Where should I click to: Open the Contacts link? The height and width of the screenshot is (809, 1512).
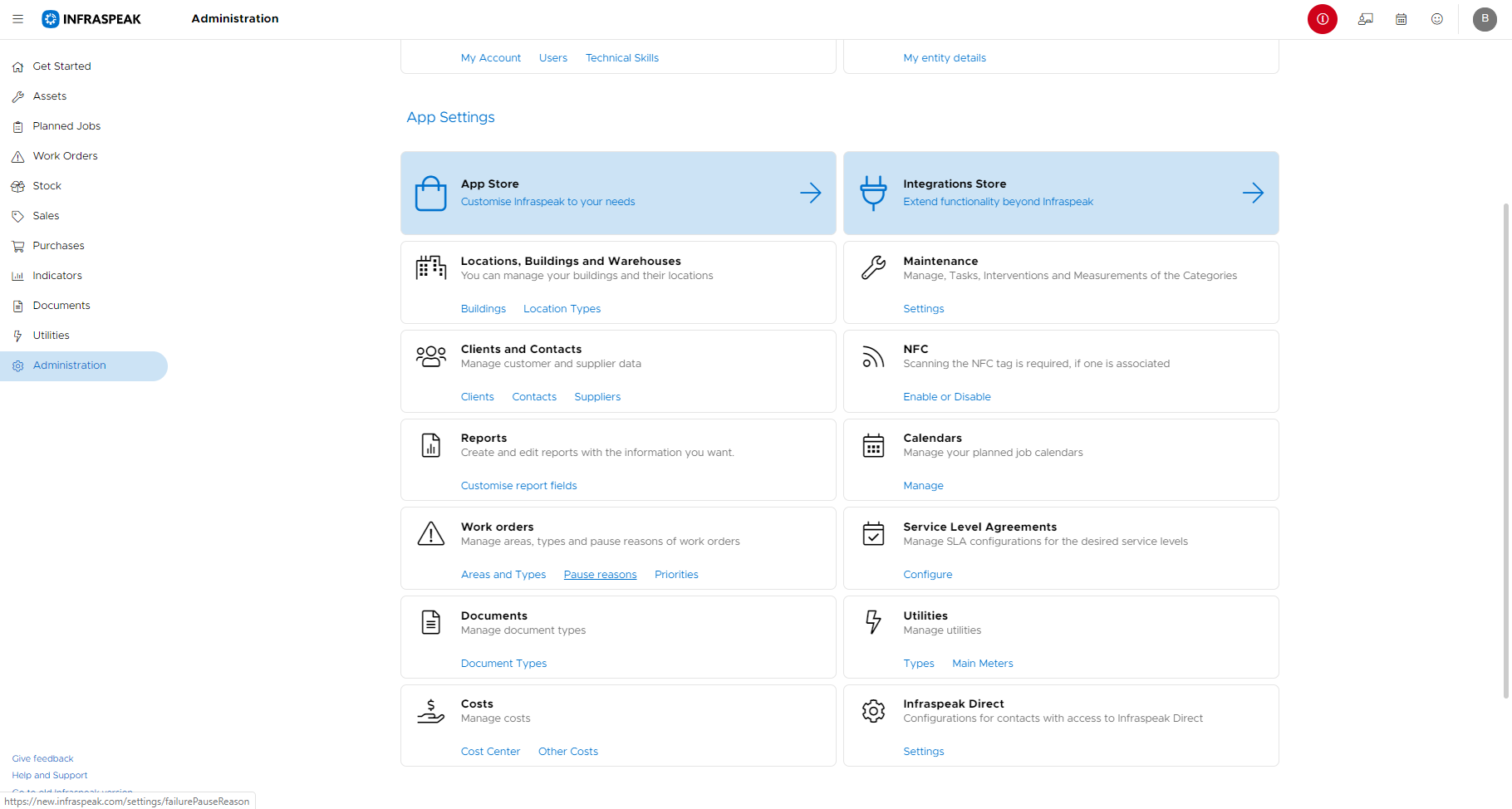534,397
